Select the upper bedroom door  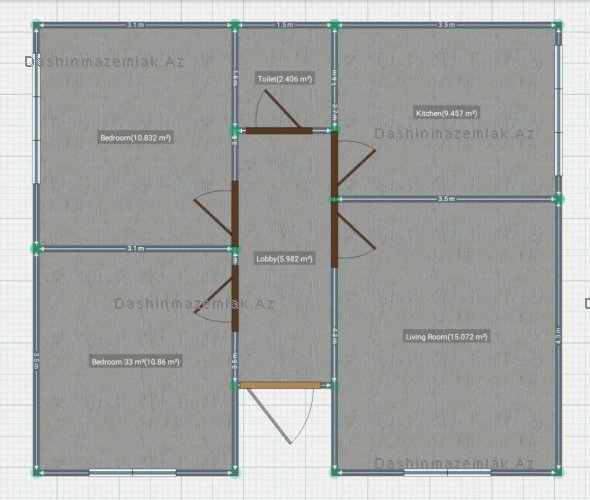235,214
